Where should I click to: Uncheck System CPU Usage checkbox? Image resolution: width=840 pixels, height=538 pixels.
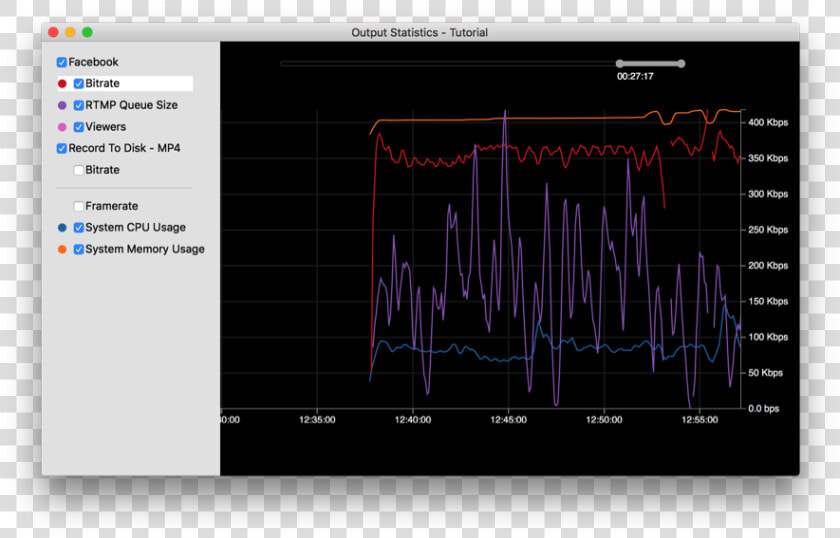79,228
